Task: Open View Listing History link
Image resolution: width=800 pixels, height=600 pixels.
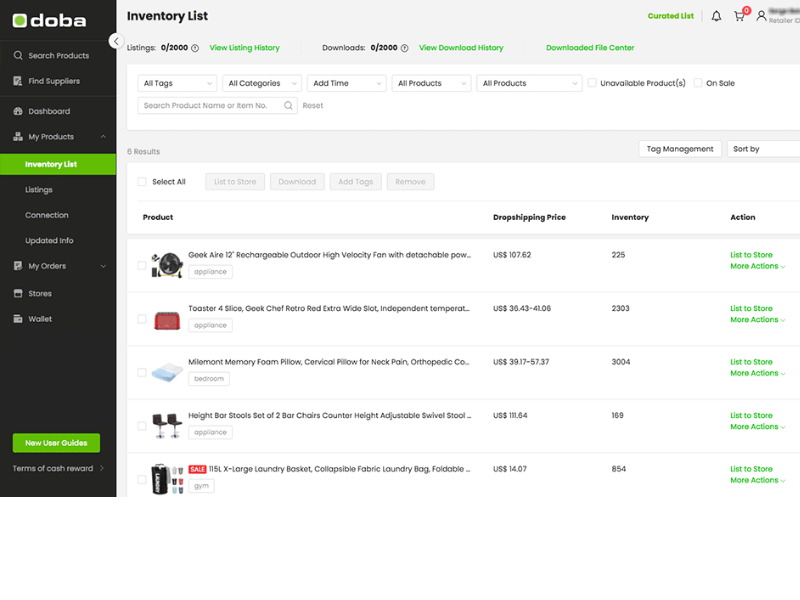Action: tap(244, 48)
